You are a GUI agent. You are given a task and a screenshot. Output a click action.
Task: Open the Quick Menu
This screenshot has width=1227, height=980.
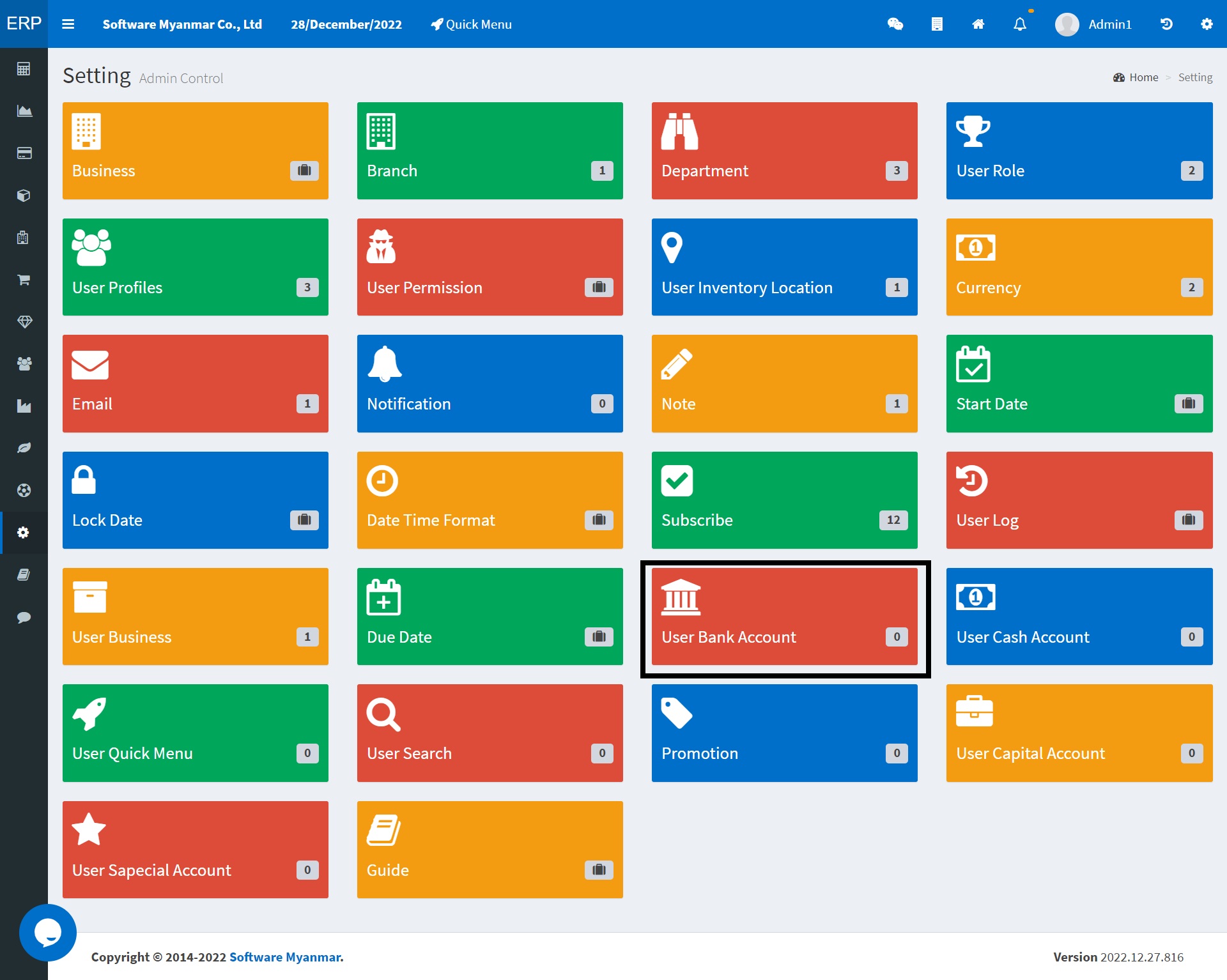[x=471, y=24]
